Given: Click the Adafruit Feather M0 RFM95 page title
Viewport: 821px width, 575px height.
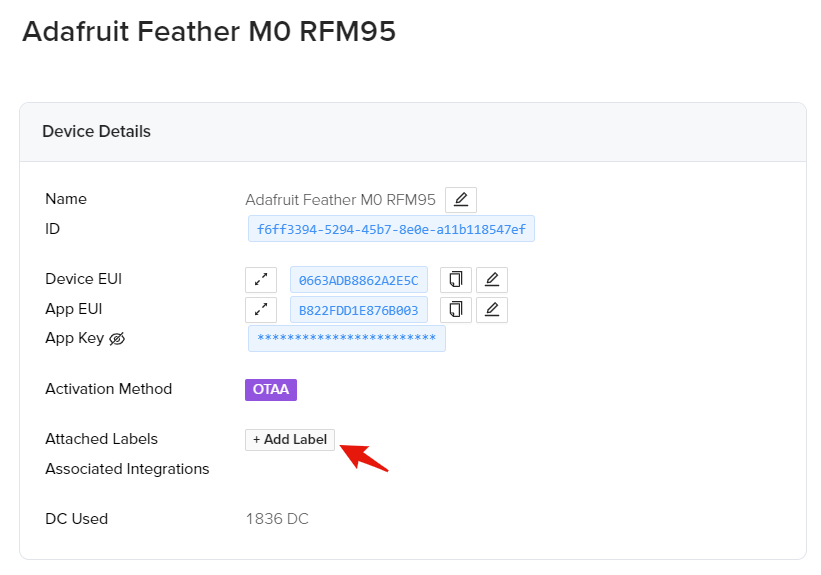Looking at the screenshot, I should coord(209,32).
